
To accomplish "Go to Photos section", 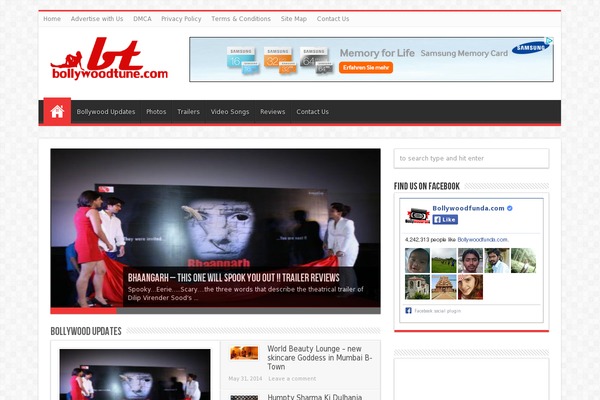I will click(x=156, y=112).
